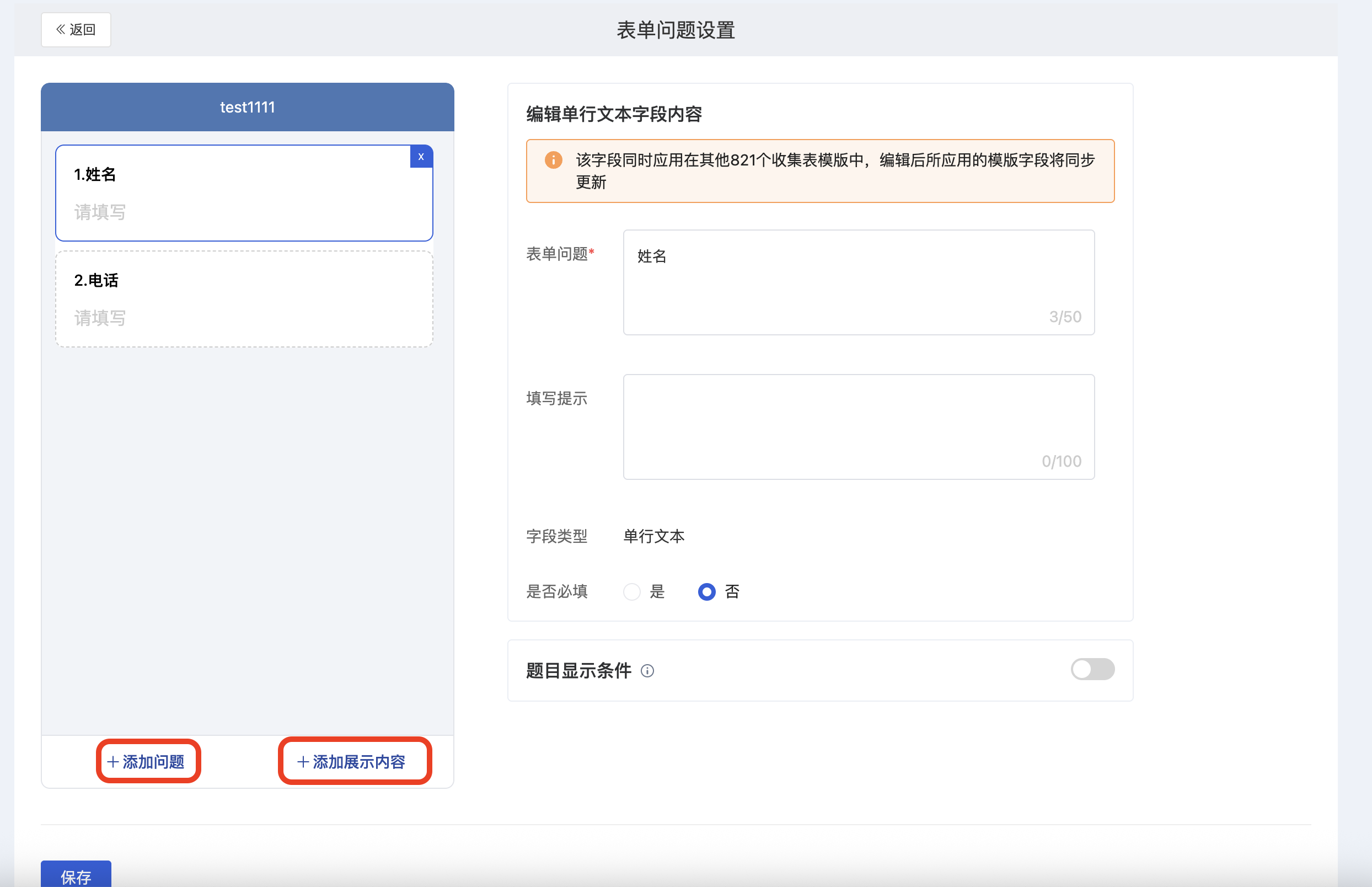Screen dimensions: 1372x887
Task: Click the 单行文本 field type value
Action: 653,536
